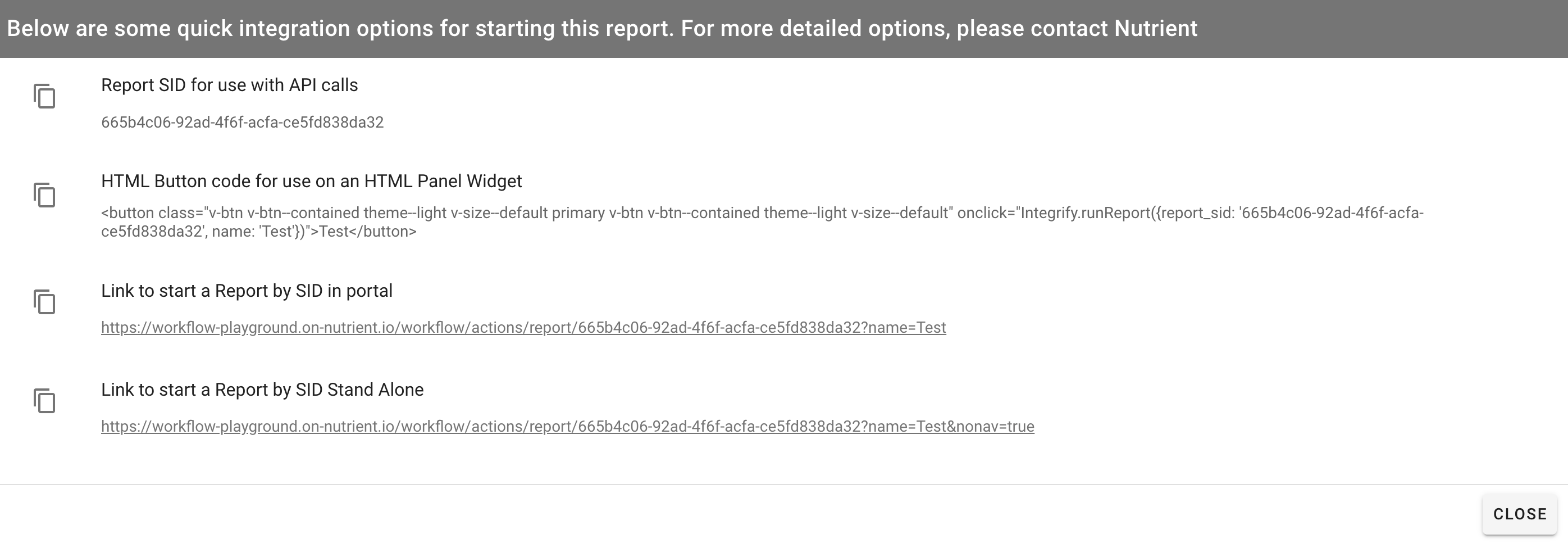This screenshot has width=1568, height=543.
Task: Click the heading Link to start Report in portal
Action: click(247, 291)
